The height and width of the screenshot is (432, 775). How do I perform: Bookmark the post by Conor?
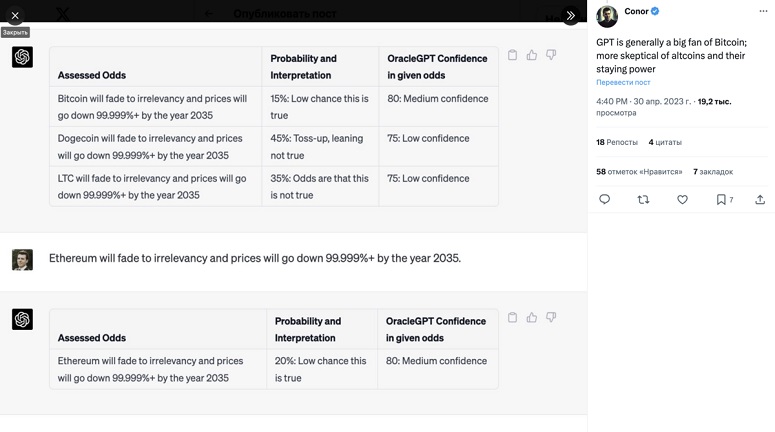point(721,200)
